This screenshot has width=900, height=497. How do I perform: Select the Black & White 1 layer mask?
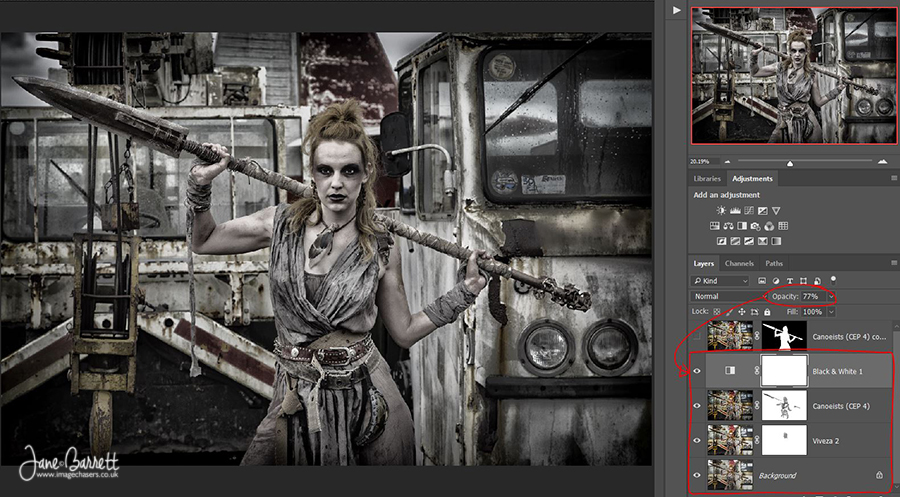784,371
